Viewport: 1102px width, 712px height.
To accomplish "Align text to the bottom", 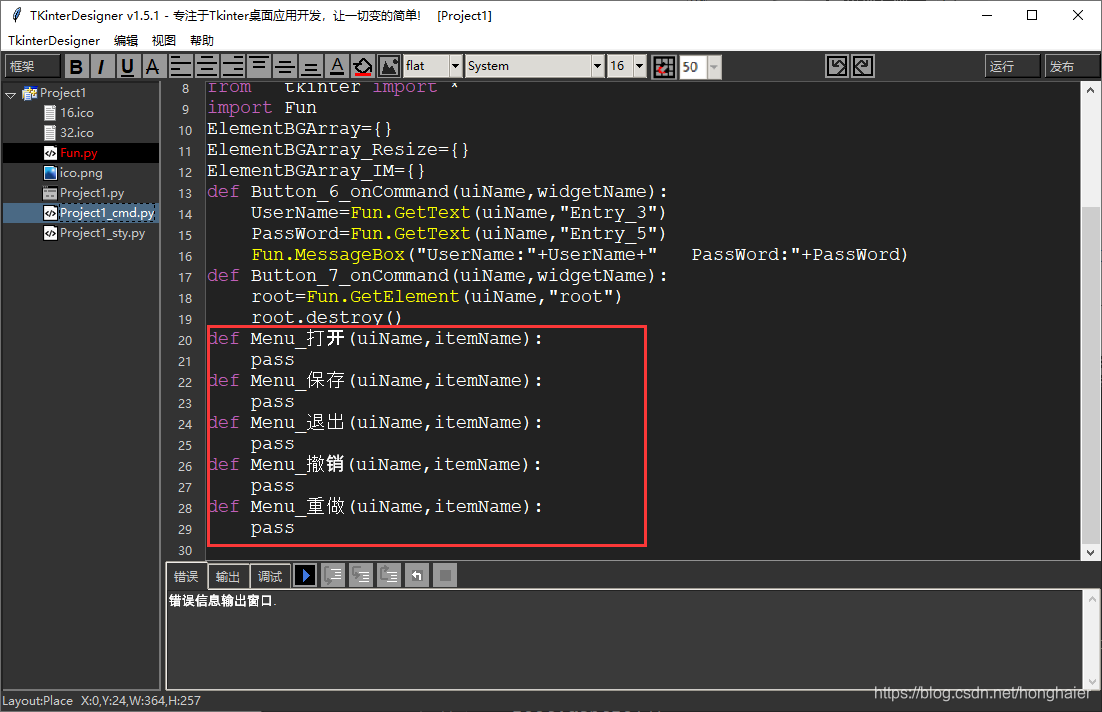I will pos(311,67).
